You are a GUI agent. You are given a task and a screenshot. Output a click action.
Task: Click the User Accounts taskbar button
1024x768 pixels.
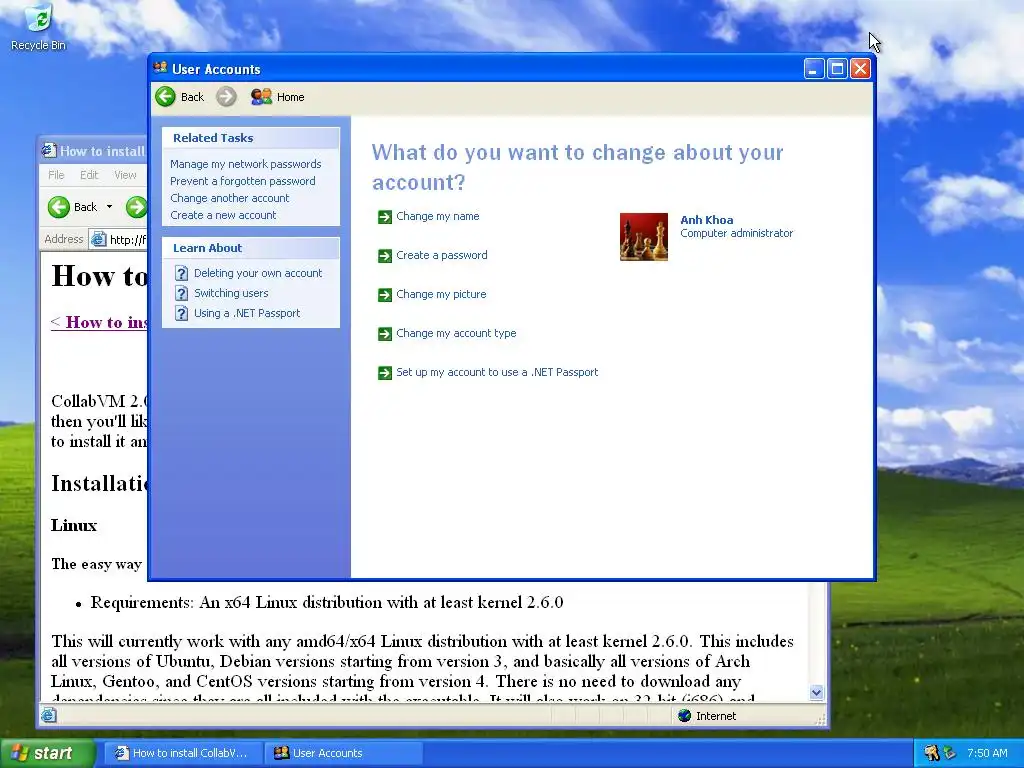[343, 753]
